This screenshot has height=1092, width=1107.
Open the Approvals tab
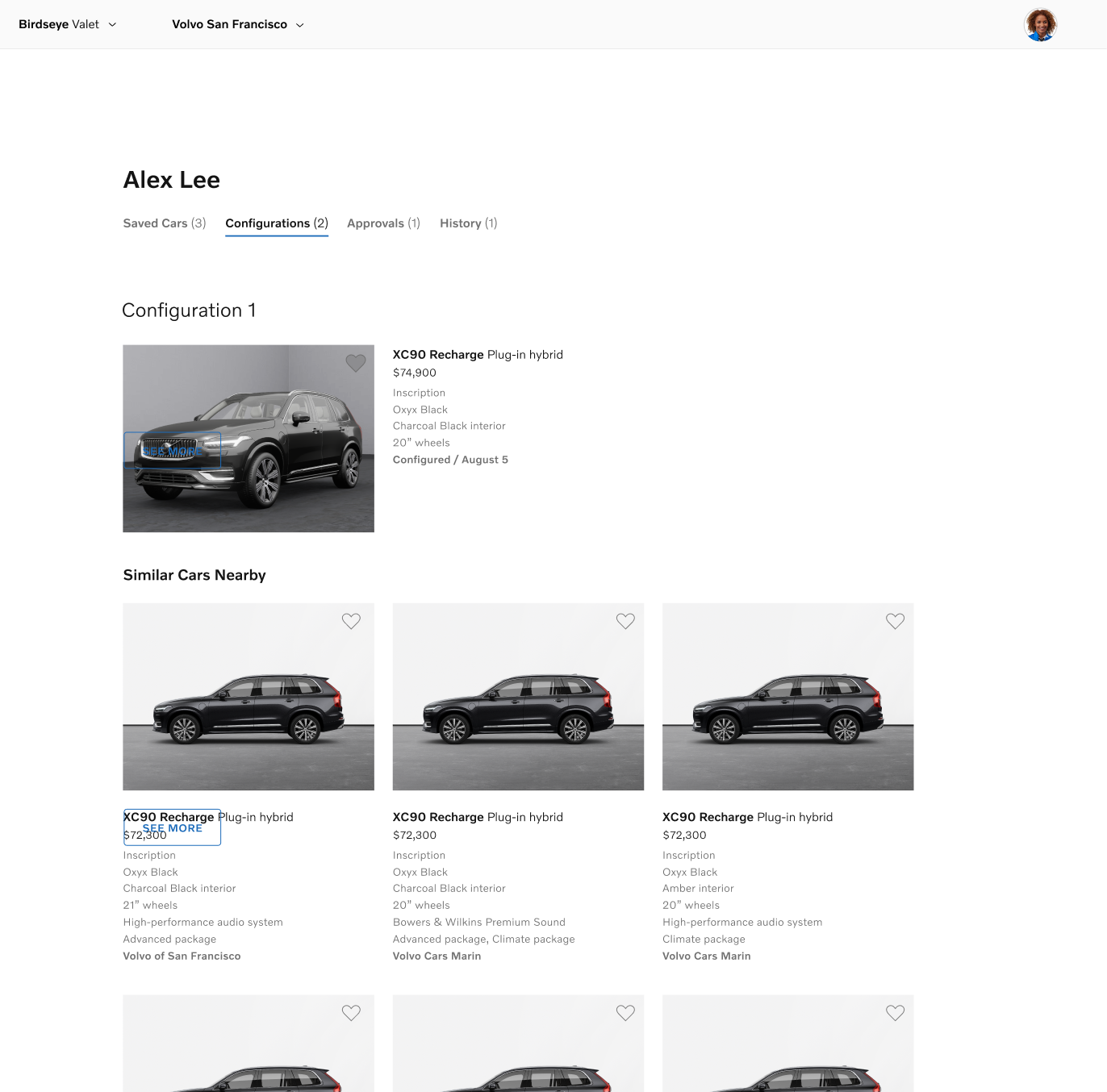coord(383,223)
